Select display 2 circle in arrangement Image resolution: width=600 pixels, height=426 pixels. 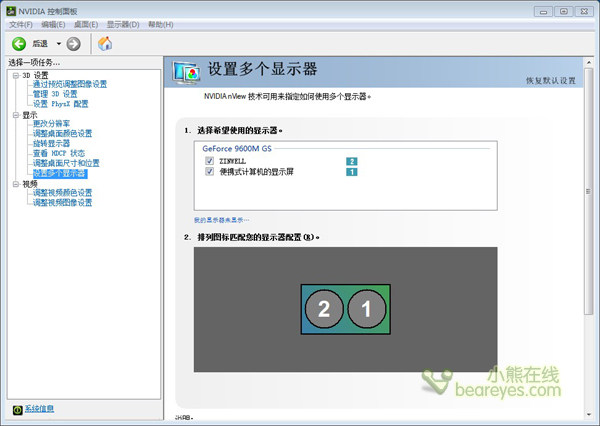point(324,309)
